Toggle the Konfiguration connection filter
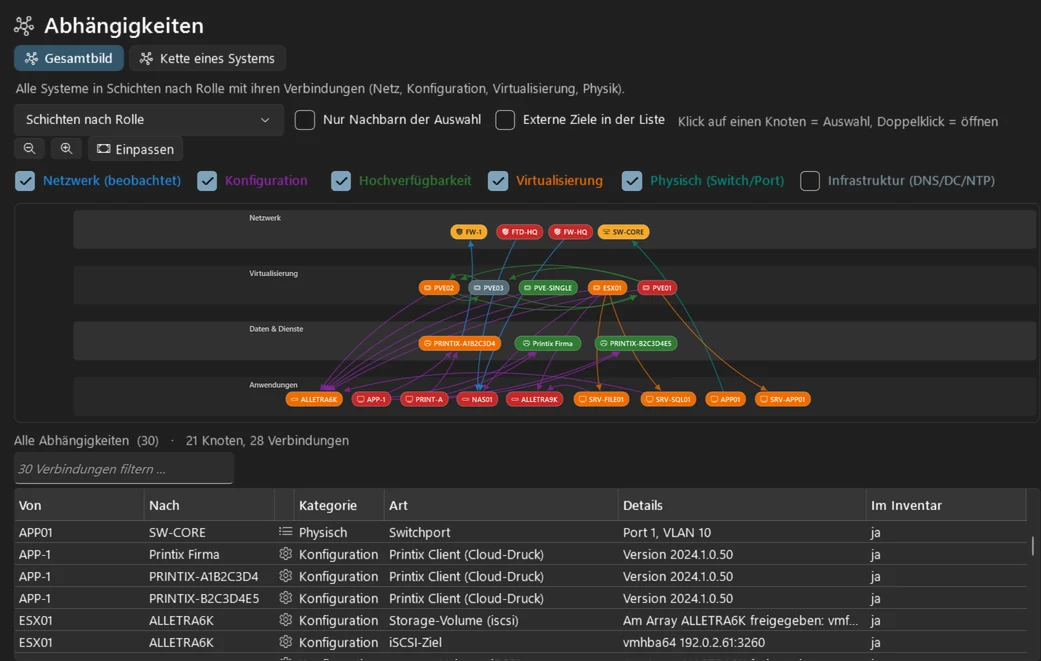Viewport: 1041px width, 661px height. [207, 181]
